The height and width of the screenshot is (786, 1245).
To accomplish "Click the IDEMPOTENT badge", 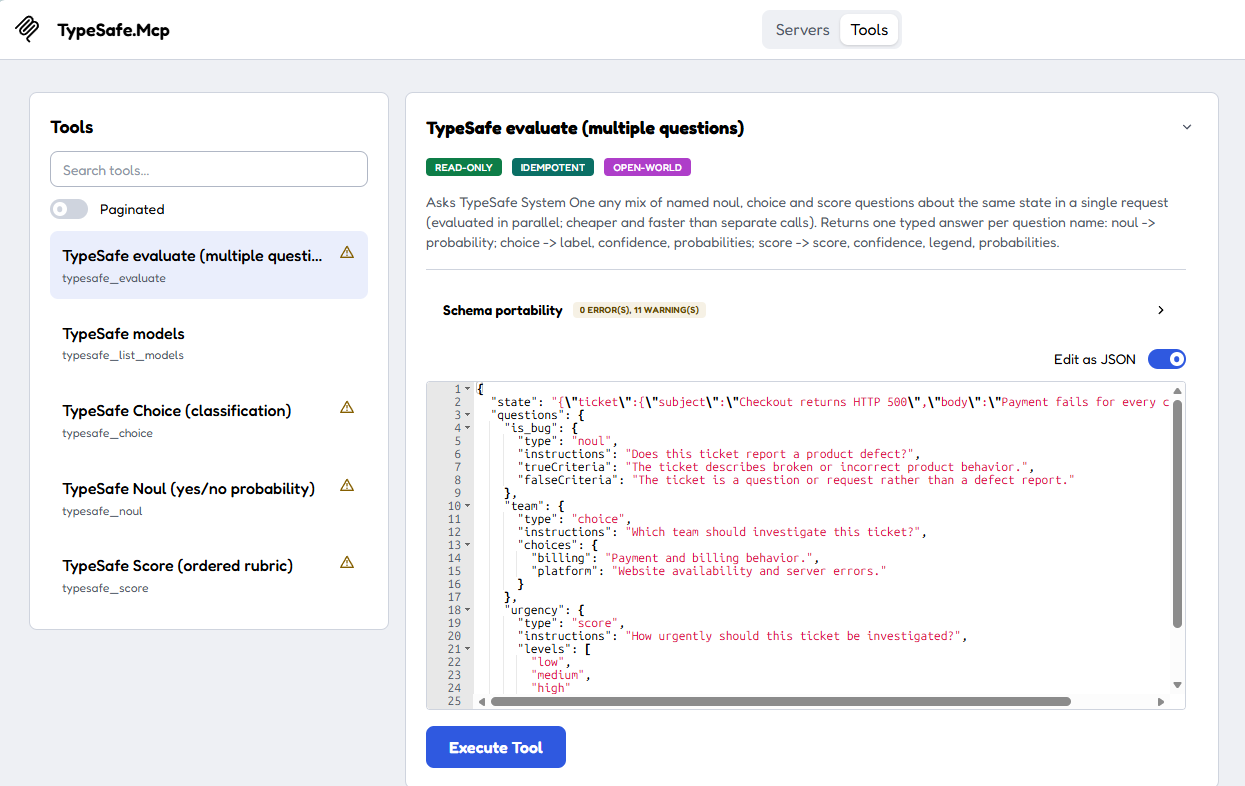I will click(x=553, y=167).
